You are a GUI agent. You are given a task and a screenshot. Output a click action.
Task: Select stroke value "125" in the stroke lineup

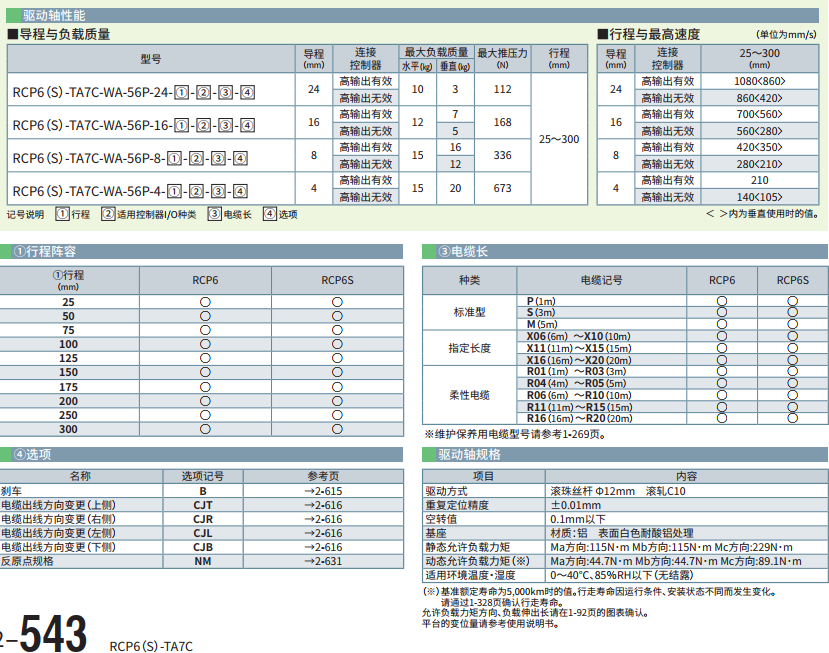click(x=68, y=358)
